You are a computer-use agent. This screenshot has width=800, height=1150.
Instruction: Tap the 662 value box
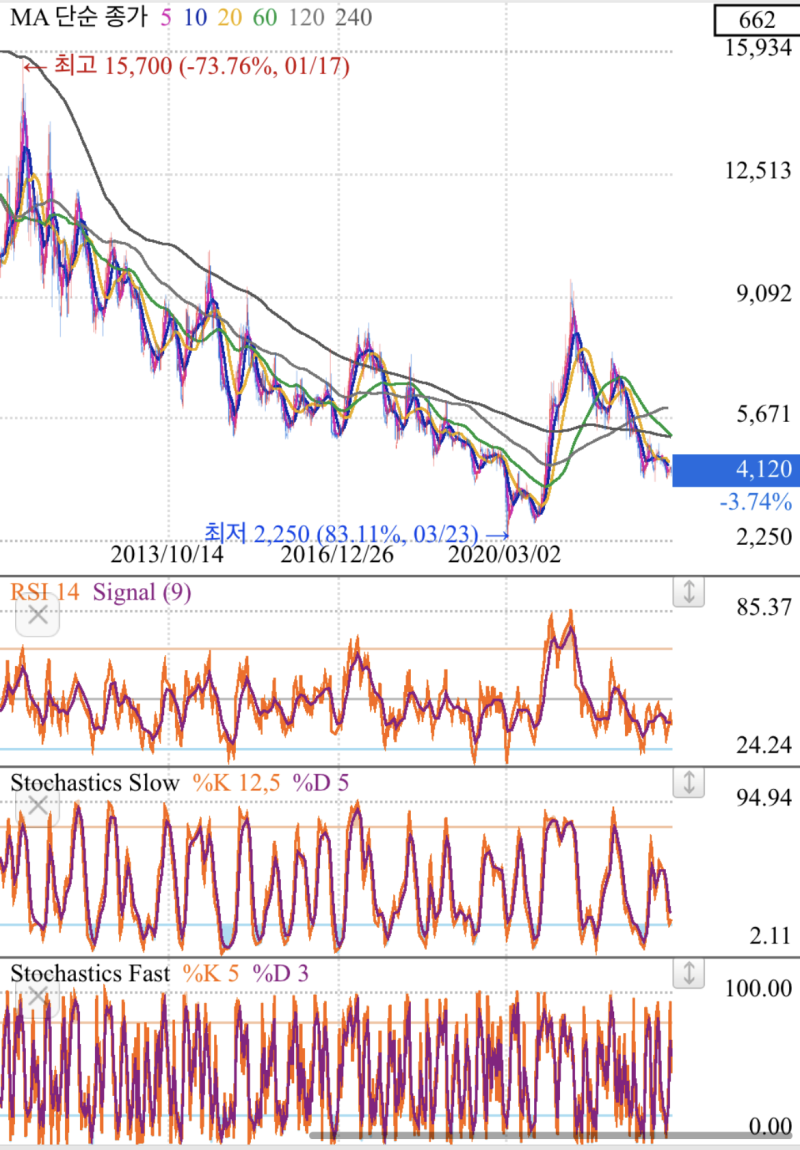pos(757,20)
